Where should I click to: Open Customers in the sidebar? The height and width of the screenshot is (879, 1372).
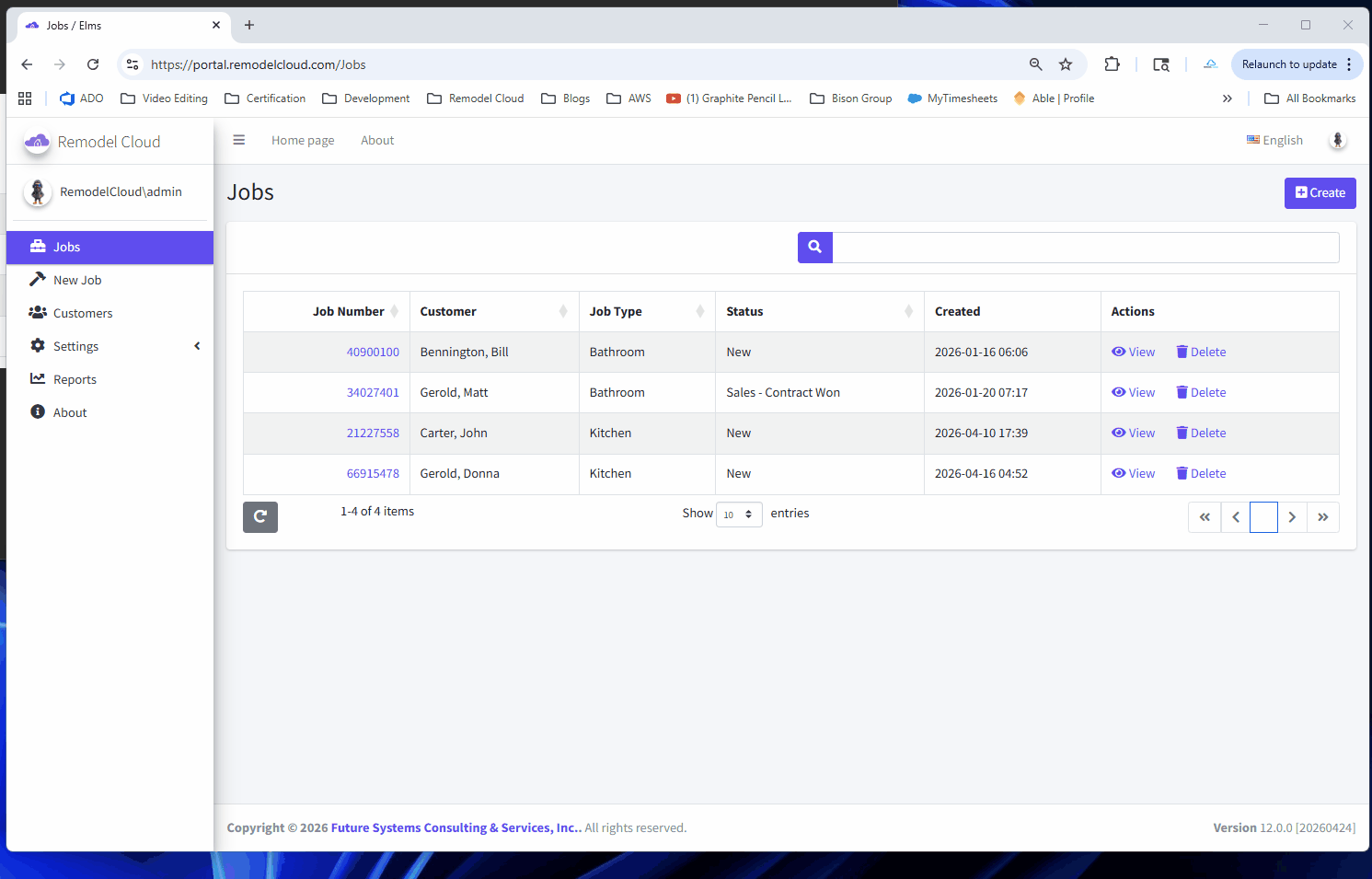click(x=83, y=314)
